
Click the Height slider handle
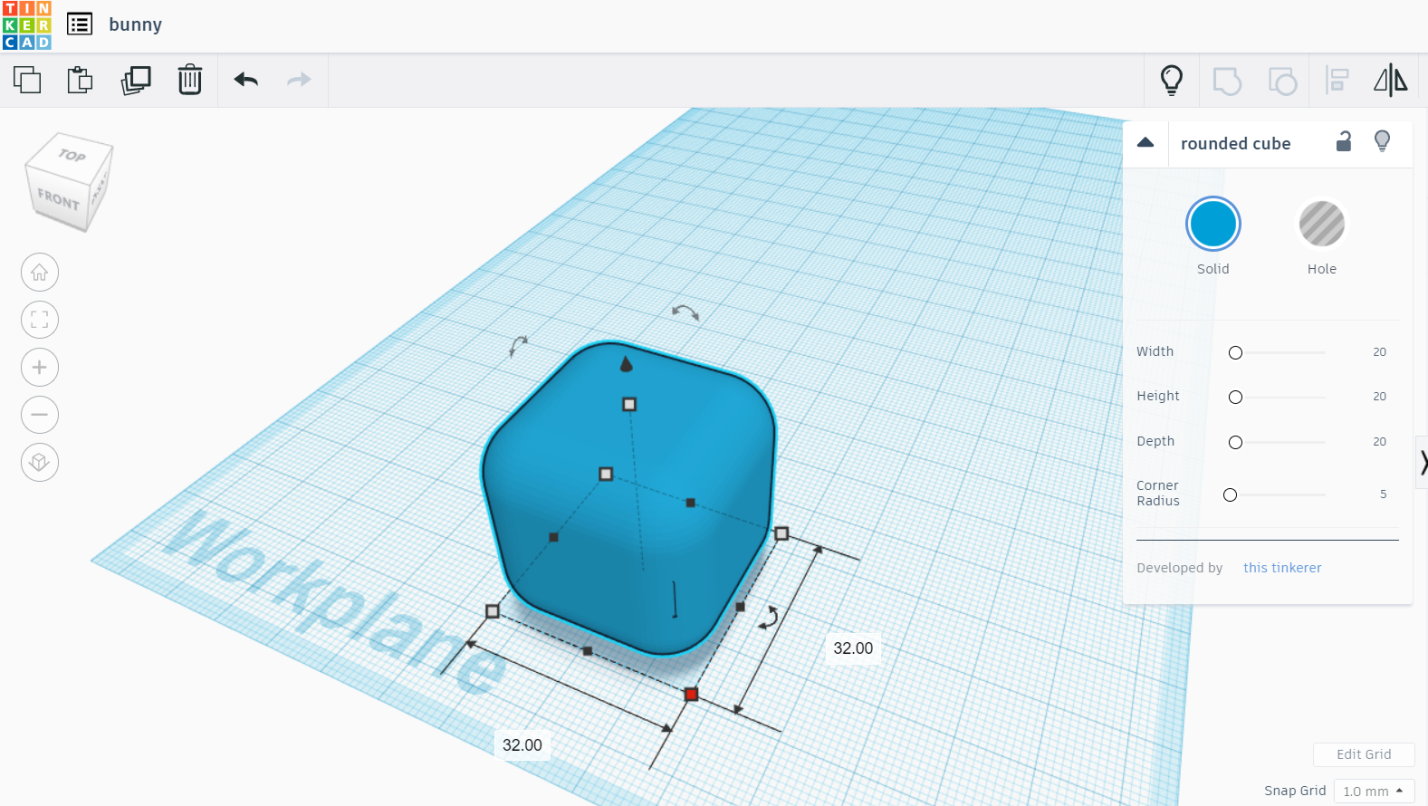tap(1235, 397)
